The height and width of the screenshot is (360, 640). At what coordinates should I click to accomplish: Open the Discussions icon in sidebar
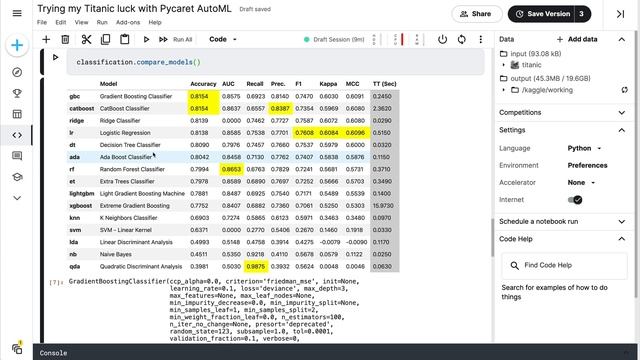coord(17,156)
